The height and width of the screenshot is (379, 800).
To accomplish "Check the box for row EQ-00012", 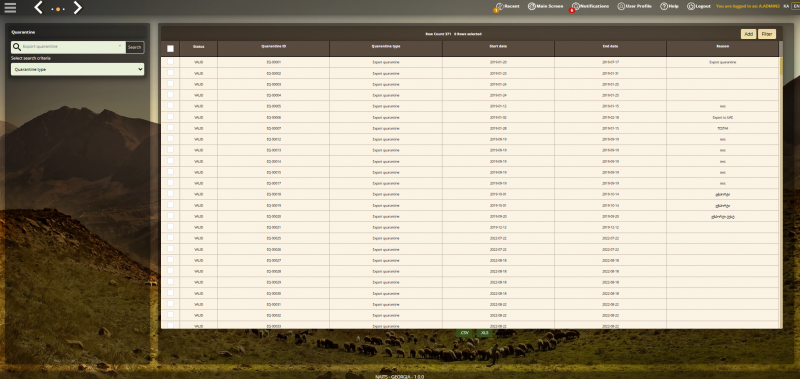I will (x=170, y=139).
